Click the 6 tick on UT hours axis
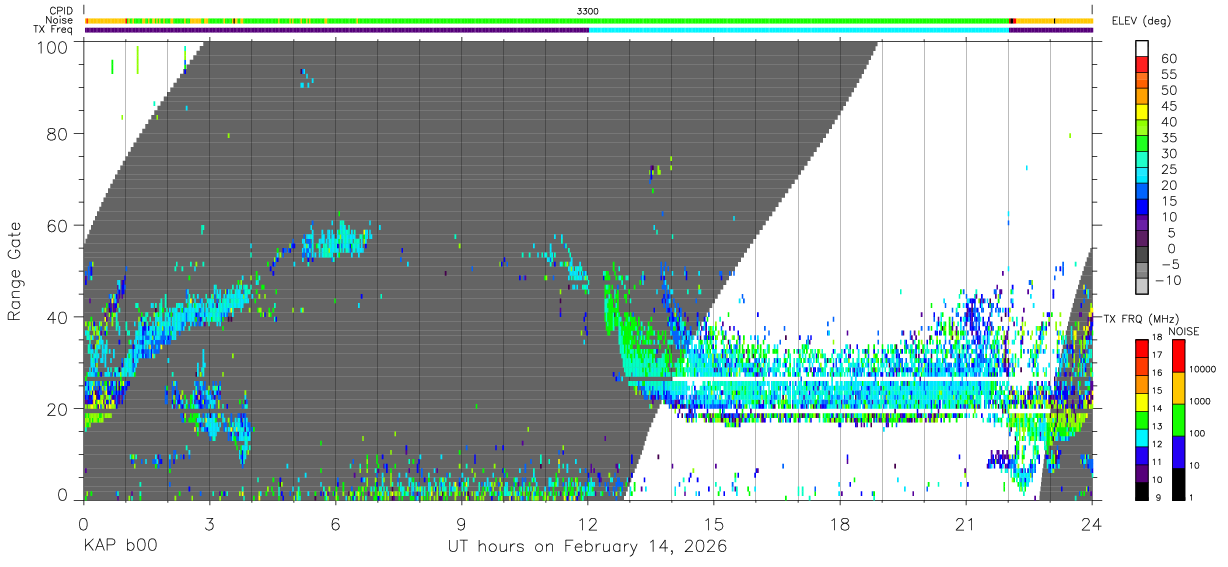The image size is (1228, 567). (x=335, y=524)
